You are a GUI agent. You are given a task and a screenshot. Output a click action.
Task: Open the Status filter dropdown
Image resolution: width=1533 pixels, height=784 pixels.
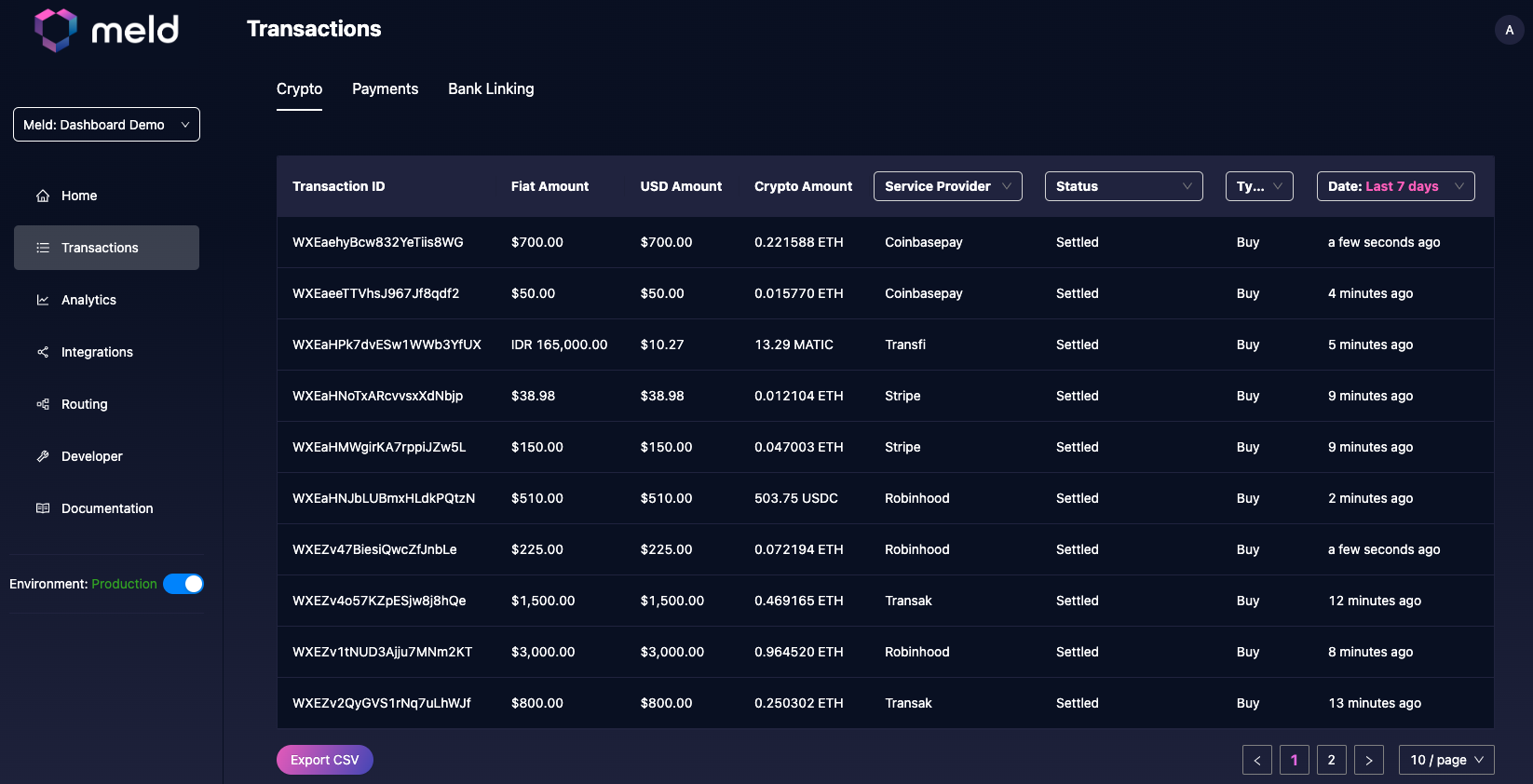[x=1124, y=186]
